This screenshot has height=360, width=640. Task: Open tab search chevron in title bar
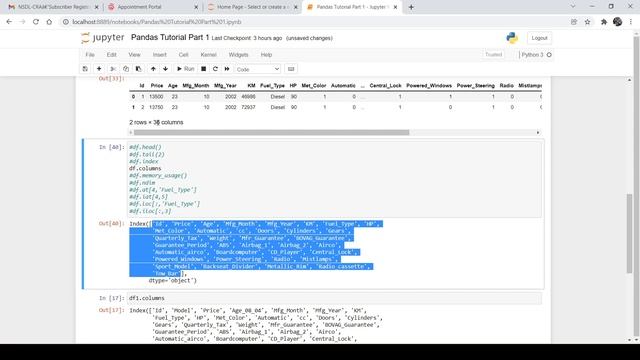click(573, 7)
